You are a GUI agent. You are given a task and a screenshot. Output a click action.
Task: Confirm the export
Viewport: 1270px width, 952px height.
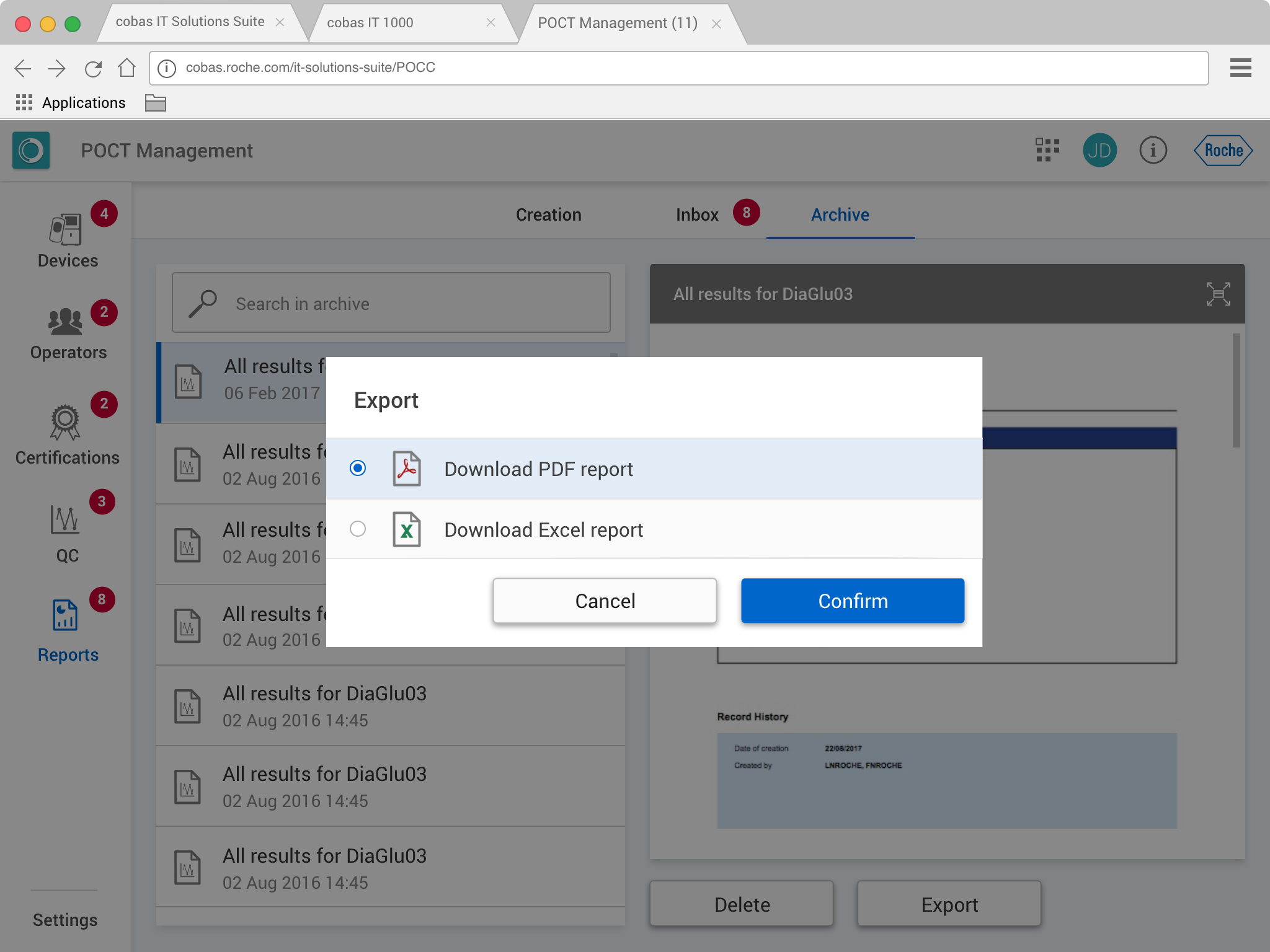pyautogui.click(x=852, y=601)
